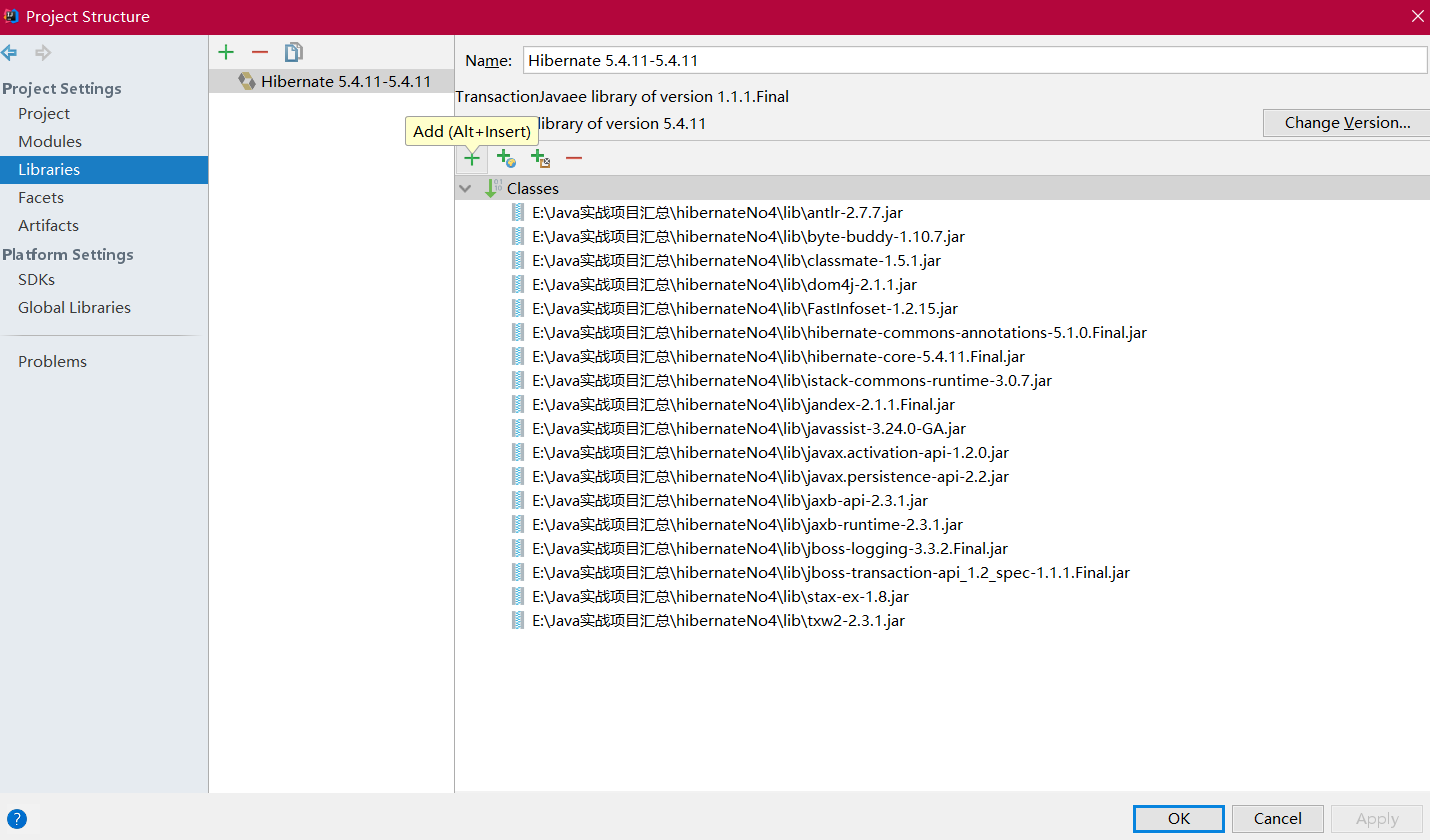
Task: Remove selected root with red minus
Action: coord(574,158)
